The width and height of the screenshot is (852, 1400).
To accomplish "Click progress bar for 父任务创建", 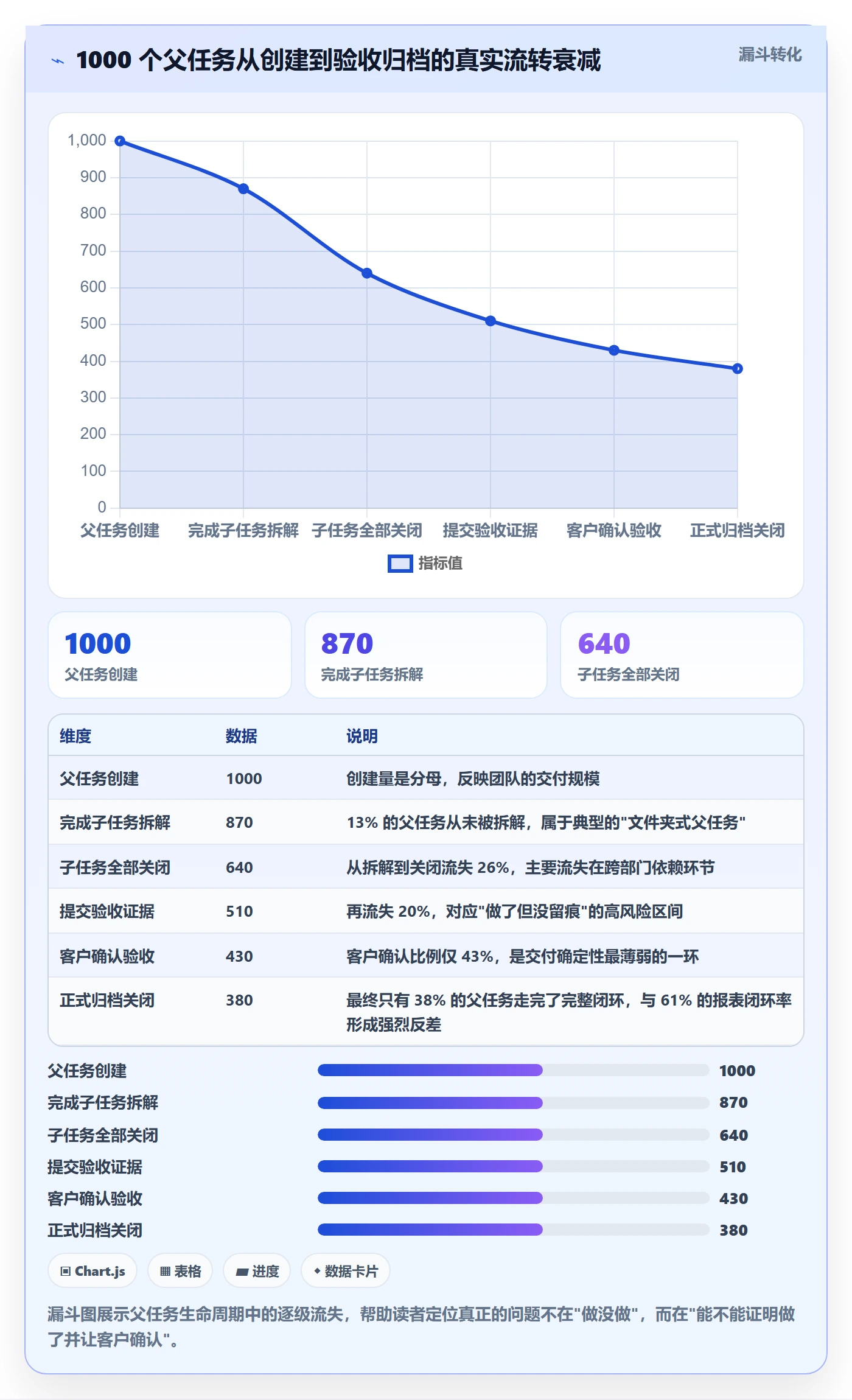I will pyautogui.click(x=513, y=1070).
